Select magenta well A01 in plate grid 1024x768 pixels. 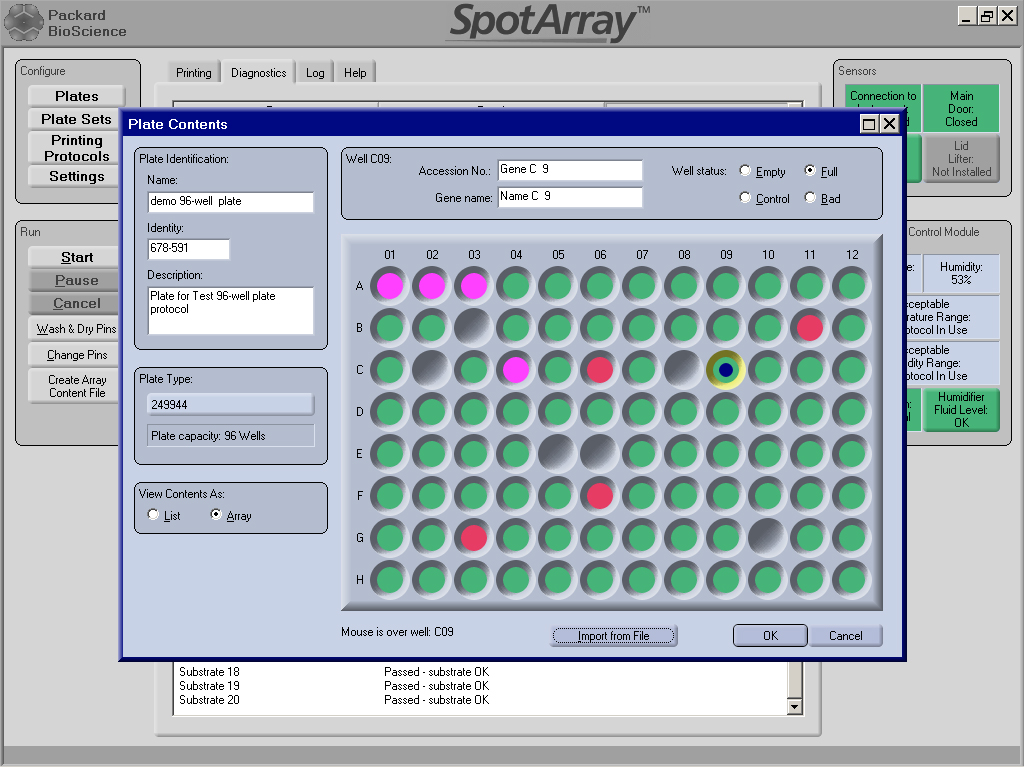[x=390, y=285]
